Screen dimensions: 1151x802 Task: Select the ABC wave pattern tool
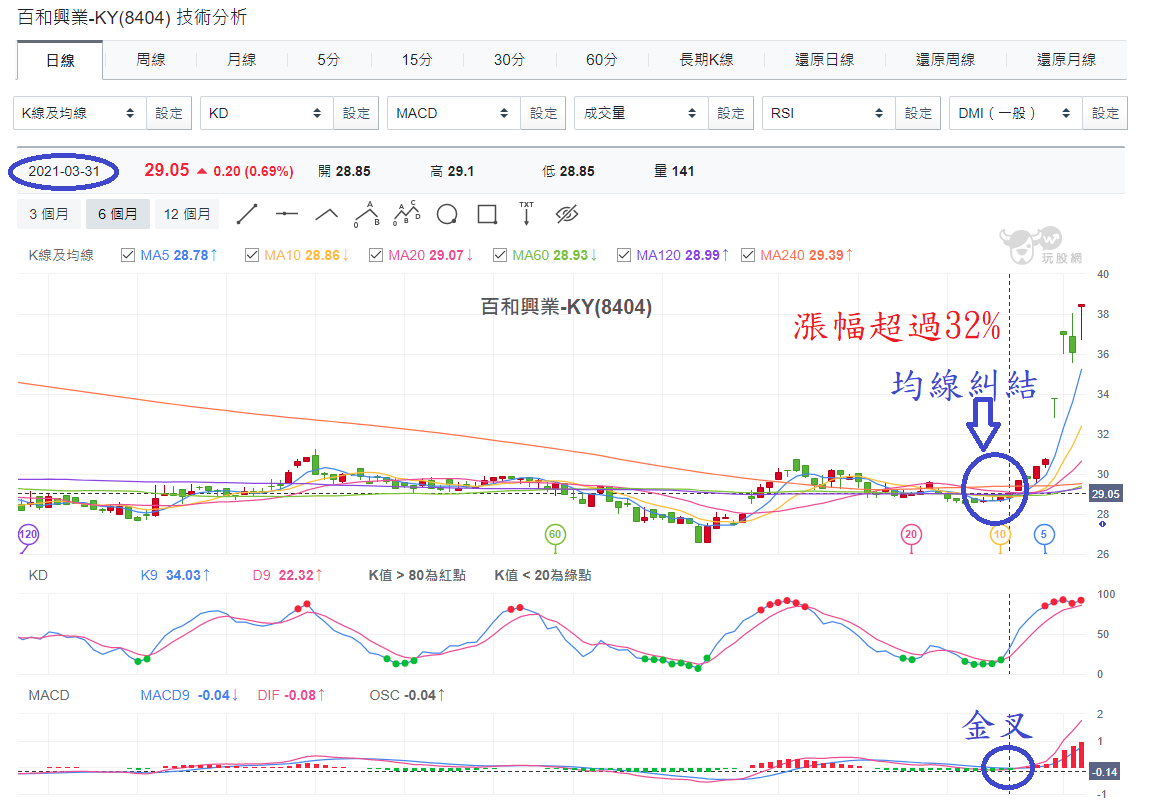coord(366,214)
